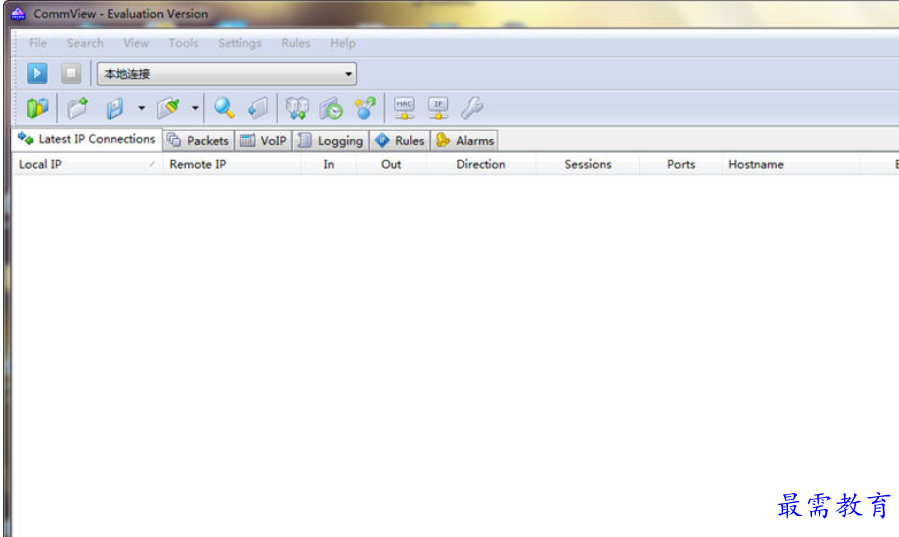
Task: Select the Alarms tab
Action: coord(465,141)
